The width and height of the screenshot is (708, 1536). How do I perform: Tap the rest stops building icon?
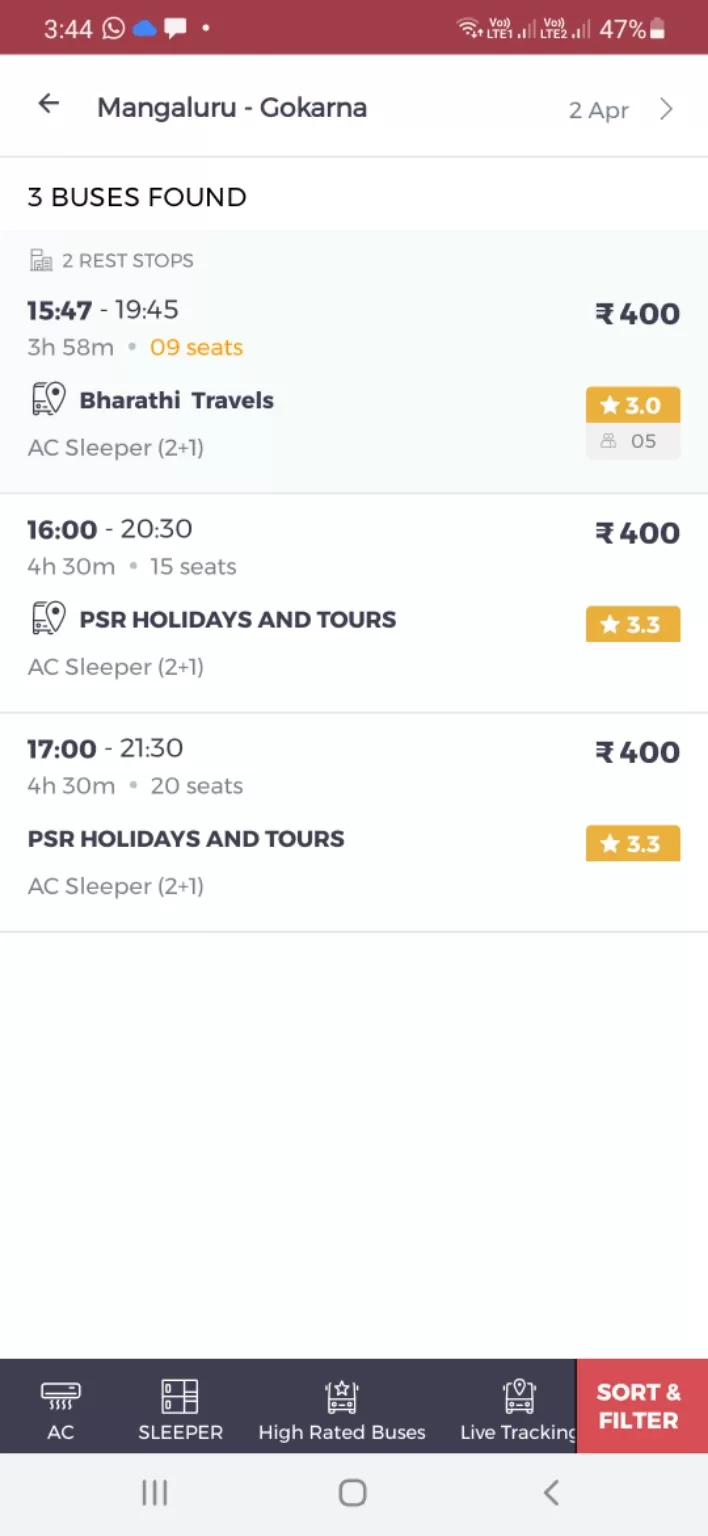[x=41, y=261]
